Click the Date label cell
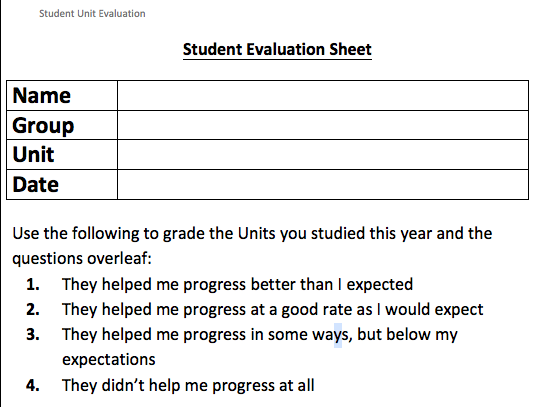Image resolution: width=543 pixels, height=407 pixels. point(62,185)
